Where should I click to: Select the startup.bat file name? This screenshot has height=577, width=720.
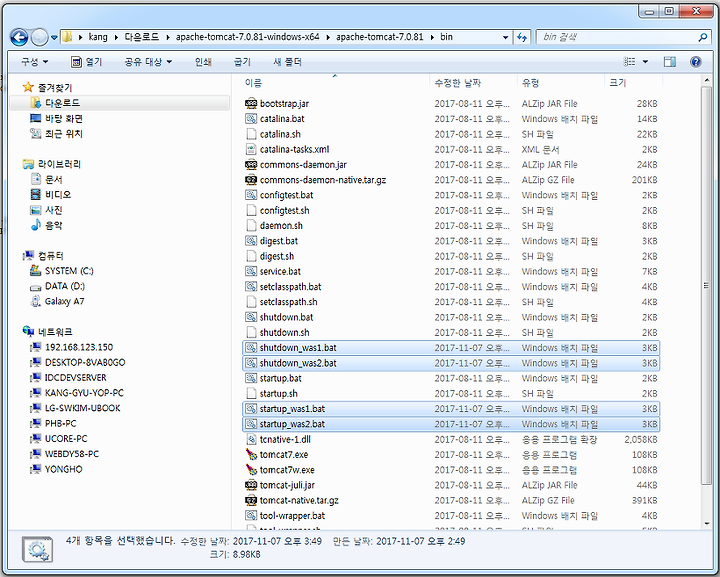(x=281, y=378)
